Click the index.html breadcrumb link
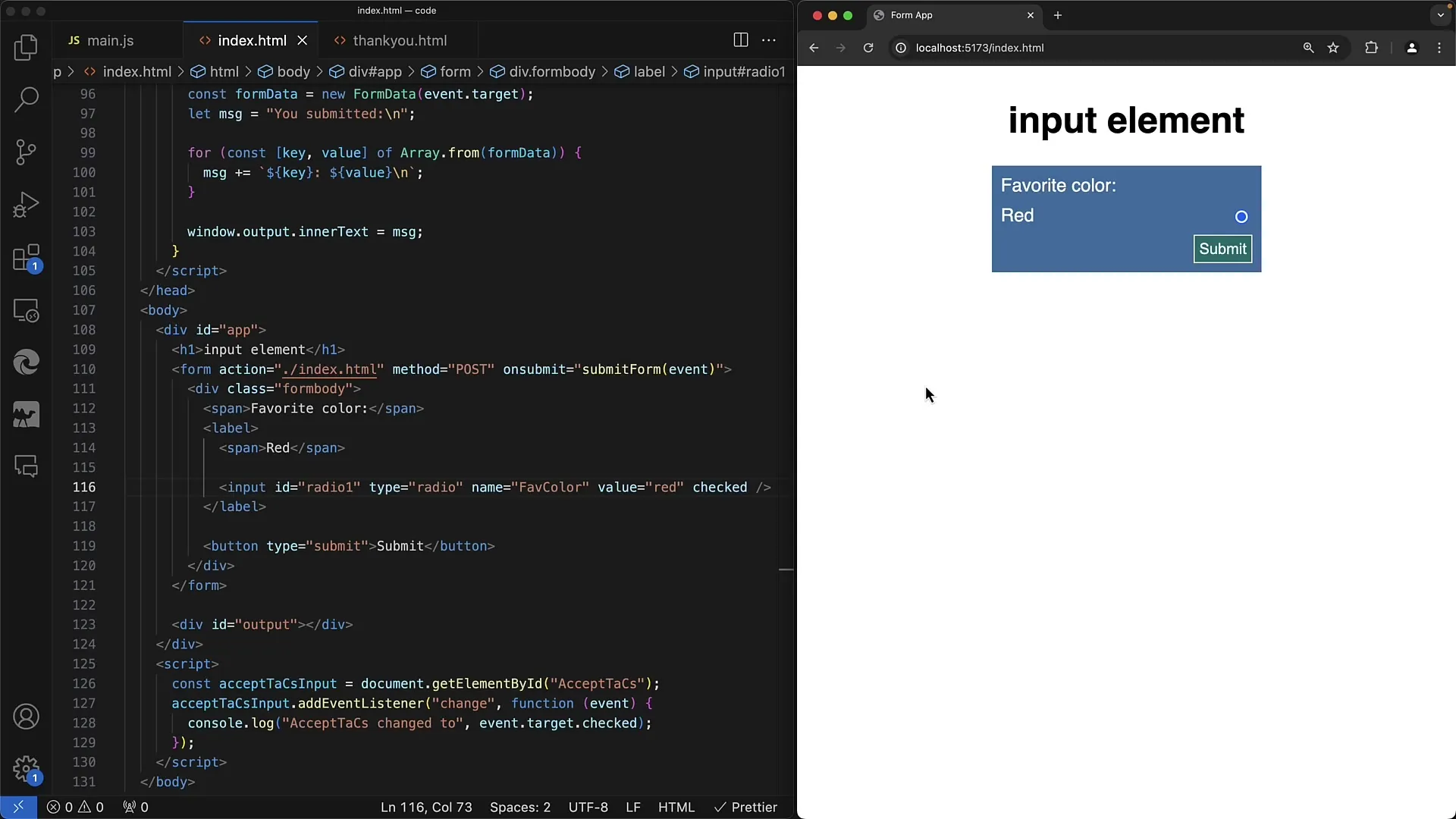The height and width of the screenshot is (819, 1456). pyautogui.click(x=137, y=71)
